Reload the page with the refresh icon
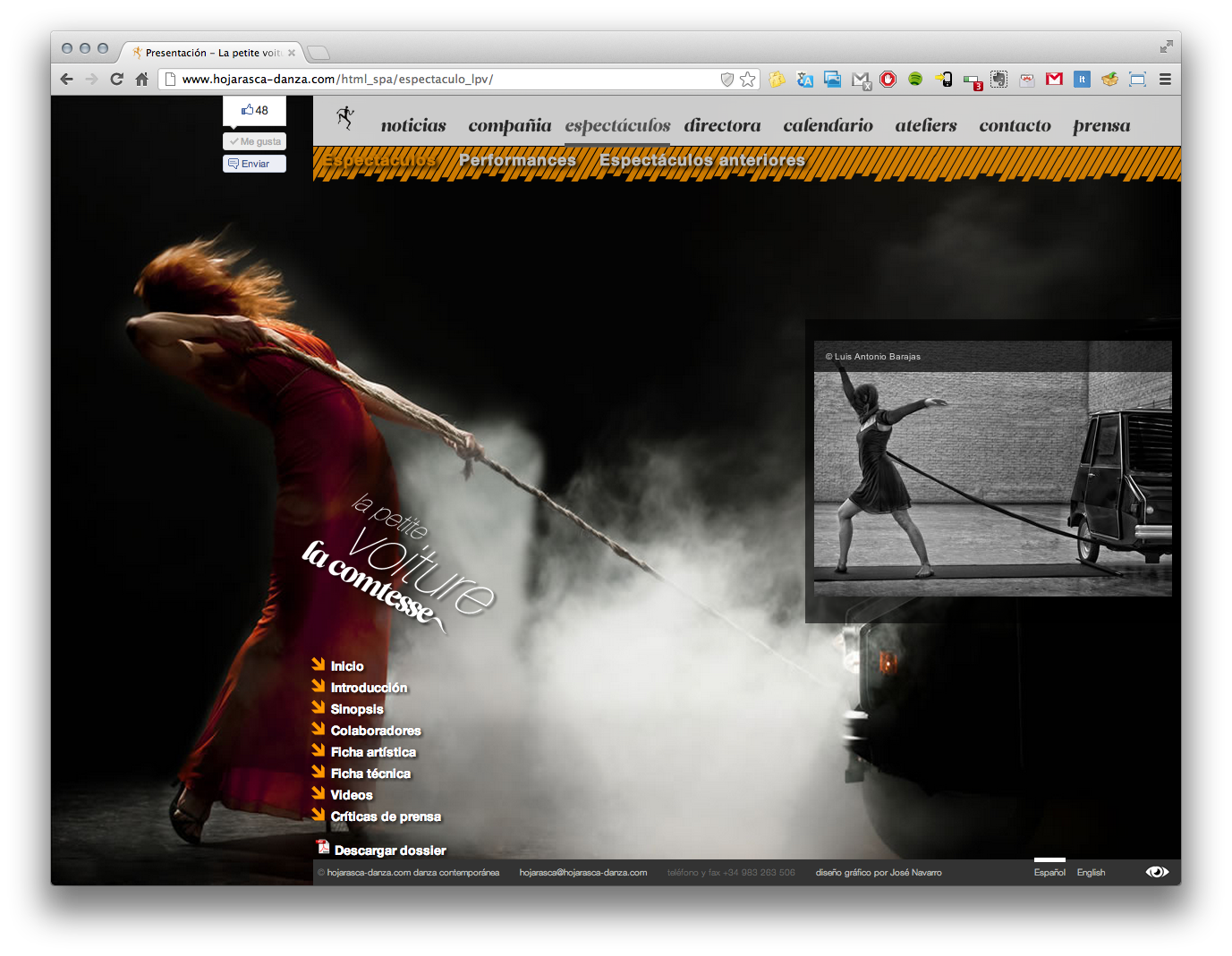This screenshot has height=956, width=1232. (x=116, y=80)
